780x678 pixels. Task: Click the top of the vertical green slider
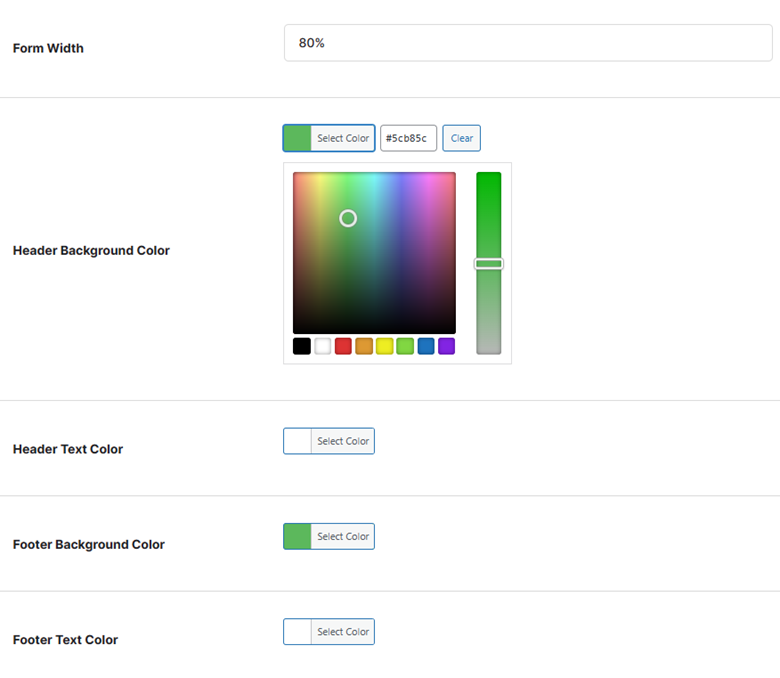488,176
